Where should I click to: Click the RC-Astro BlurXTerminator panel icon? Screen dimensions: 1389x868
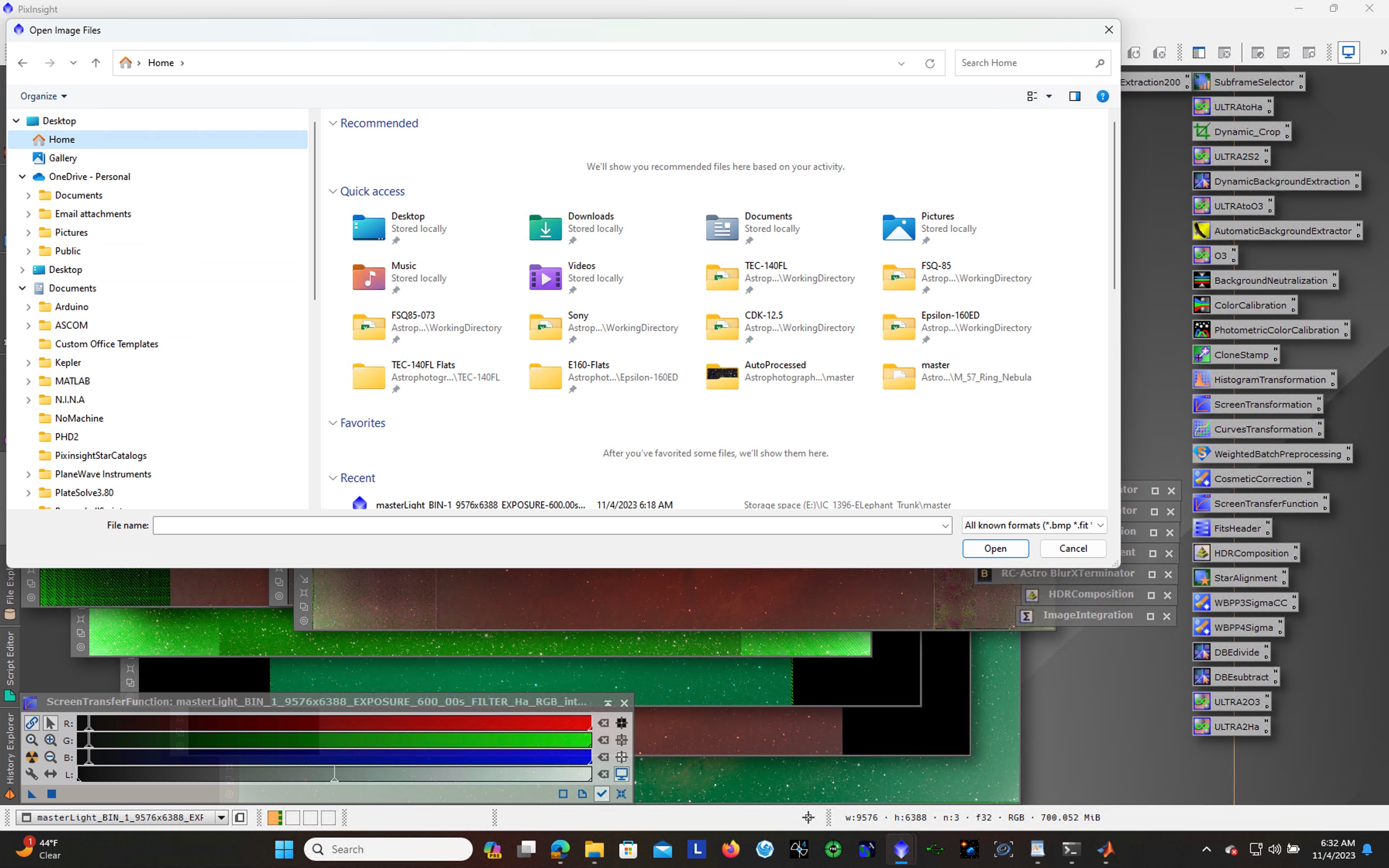[x=984, y=573]
